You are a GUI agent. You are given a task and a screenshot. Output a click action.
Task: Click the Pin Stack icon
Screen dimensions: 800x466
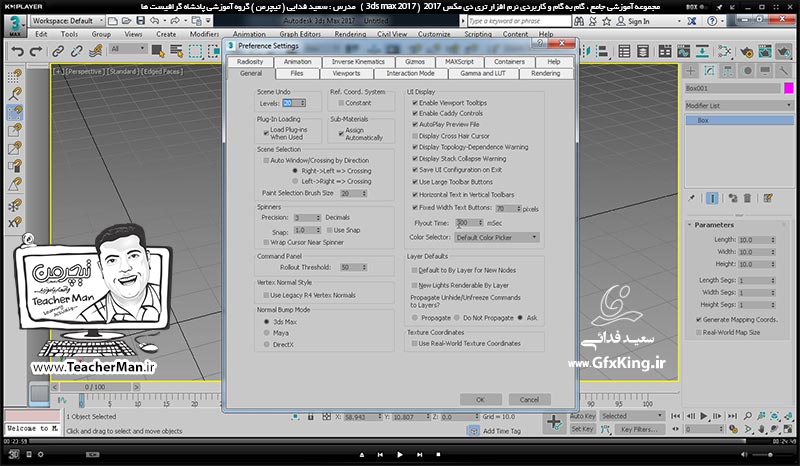tap(692, 198)
